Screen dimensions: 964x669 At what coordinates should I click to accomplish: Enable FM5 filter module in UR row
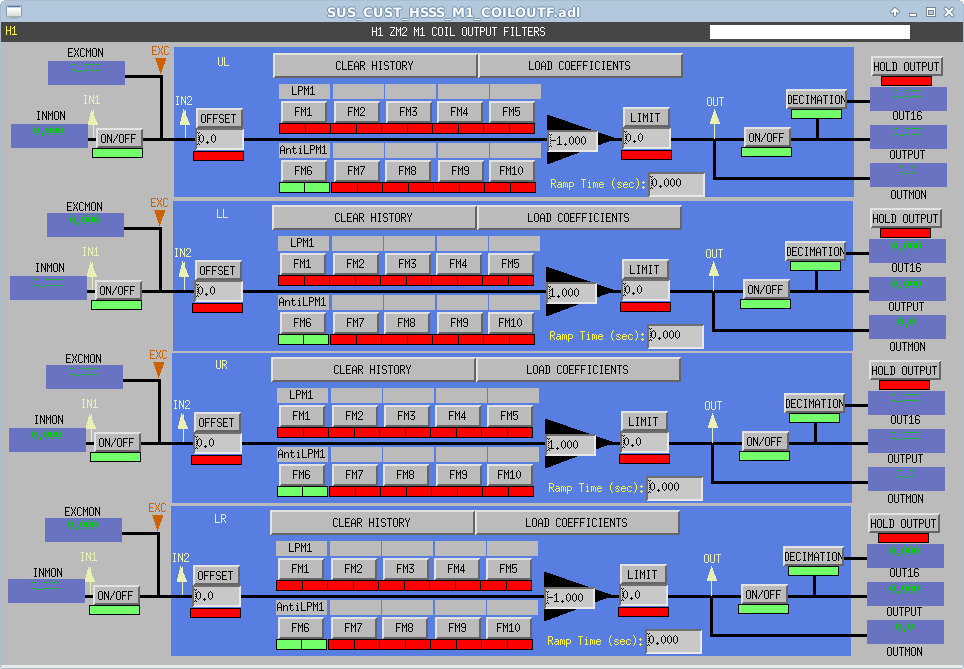[x=509, y=416]
